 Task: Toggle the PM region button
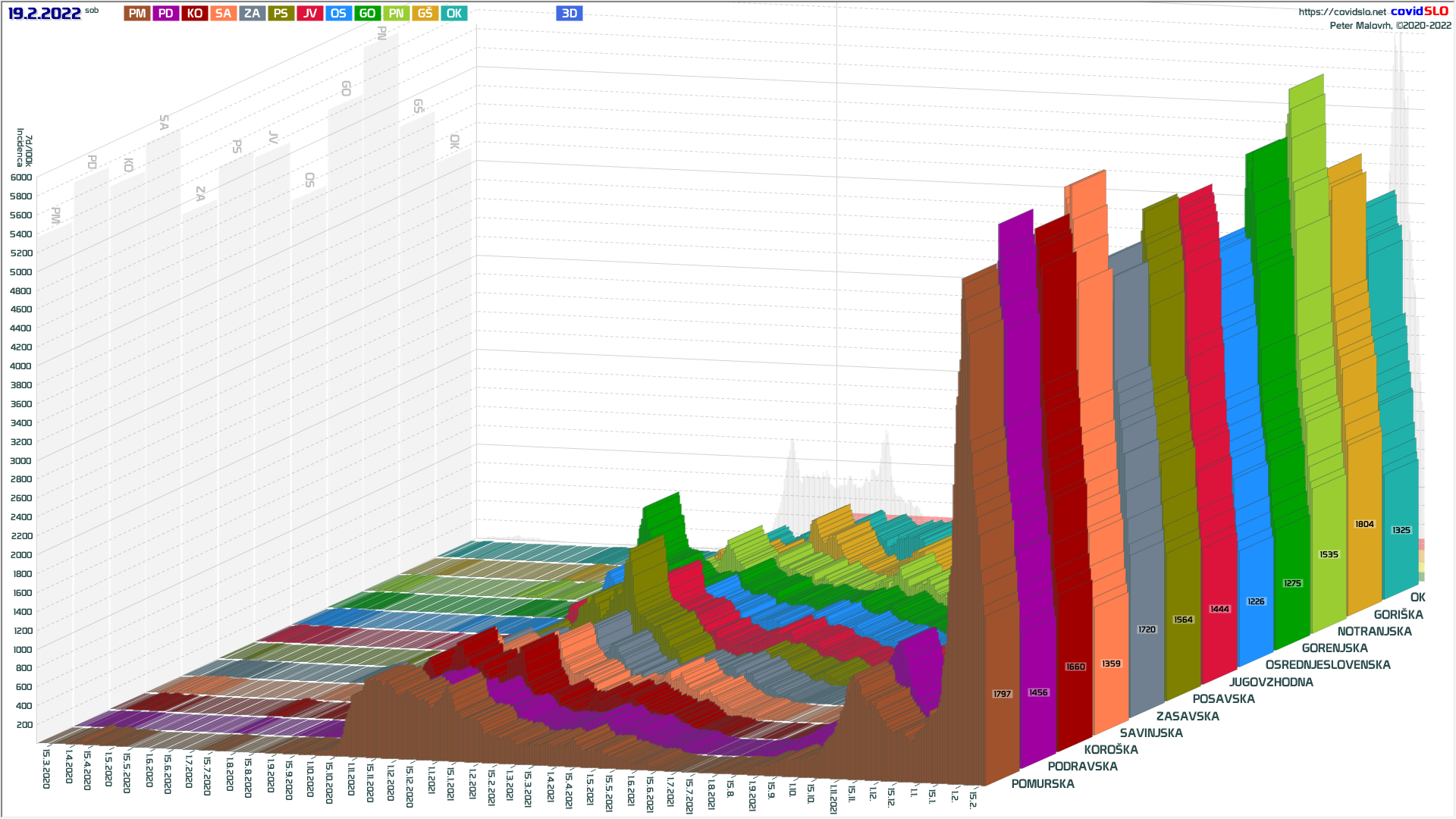coord(137,13)
